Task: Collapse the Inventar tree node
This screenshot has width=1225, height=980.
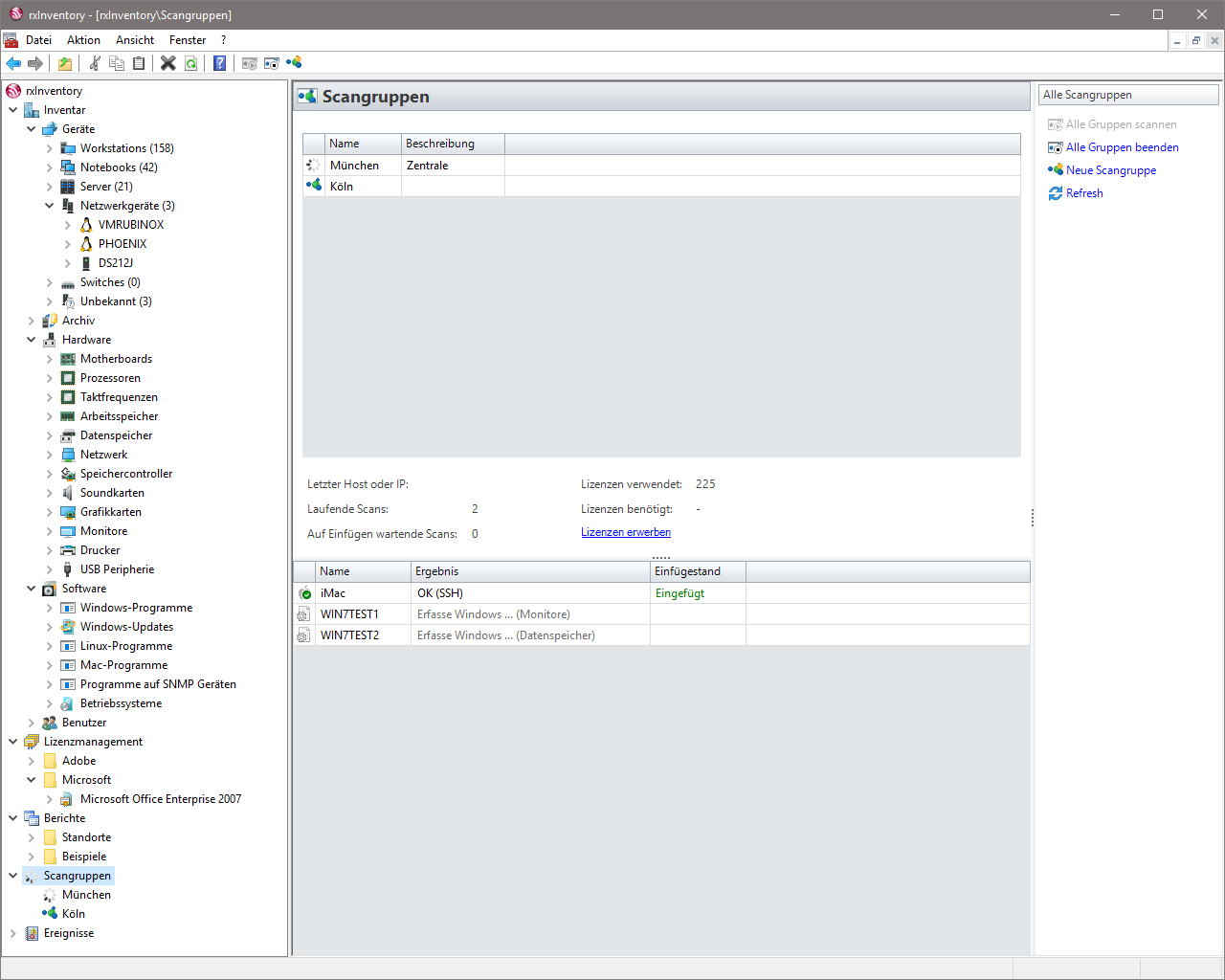Action: tap(13, 110)
